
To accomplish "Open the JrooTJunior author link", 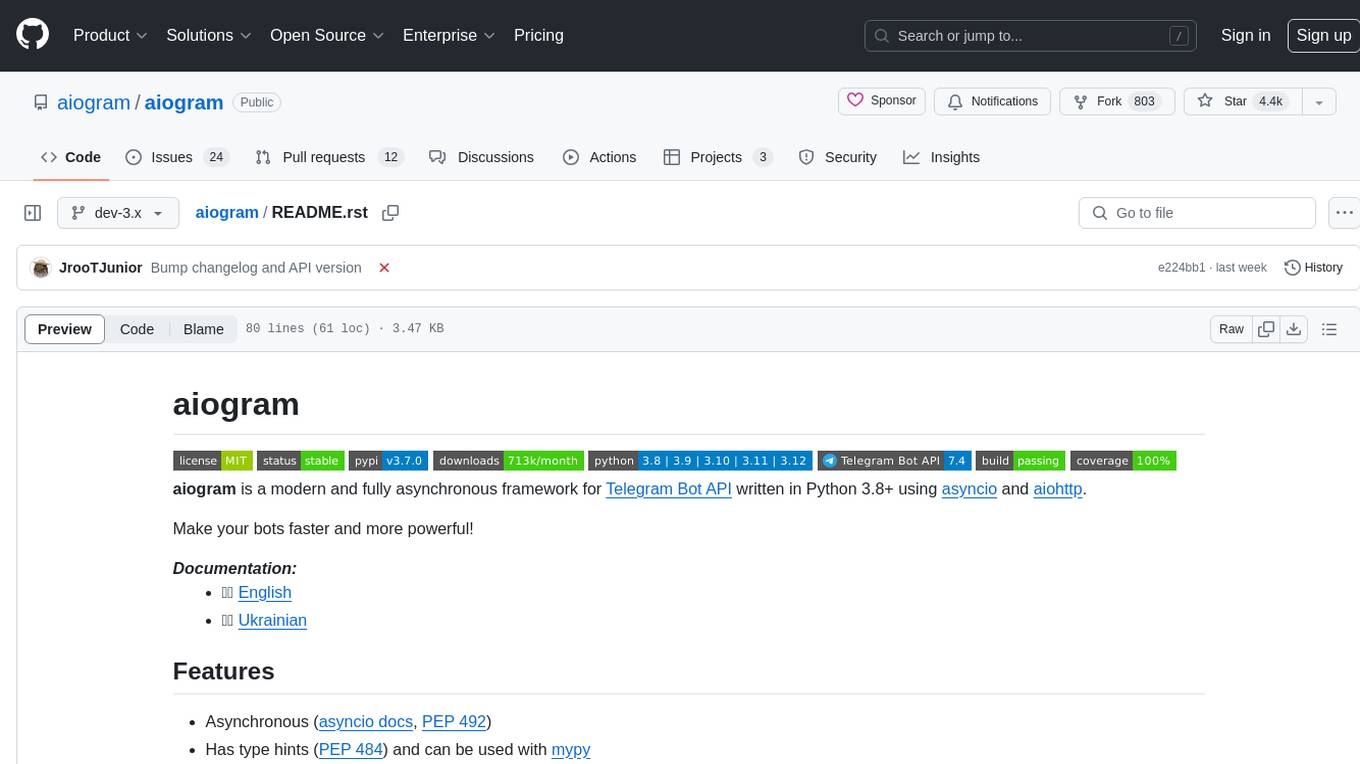I will coord(101,268).
